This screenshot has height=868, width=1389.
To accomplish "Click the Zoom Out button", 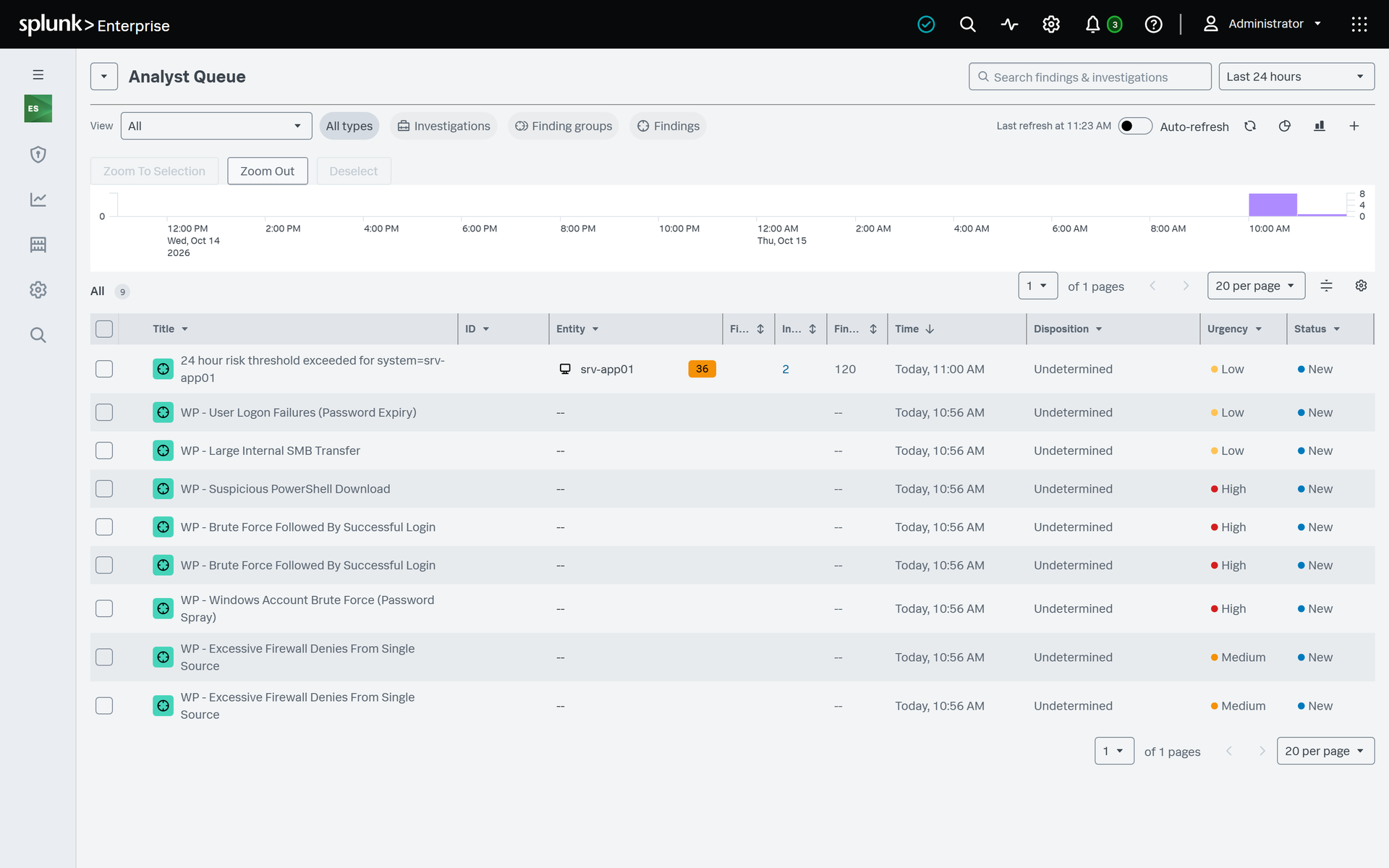I will point(267,171).
